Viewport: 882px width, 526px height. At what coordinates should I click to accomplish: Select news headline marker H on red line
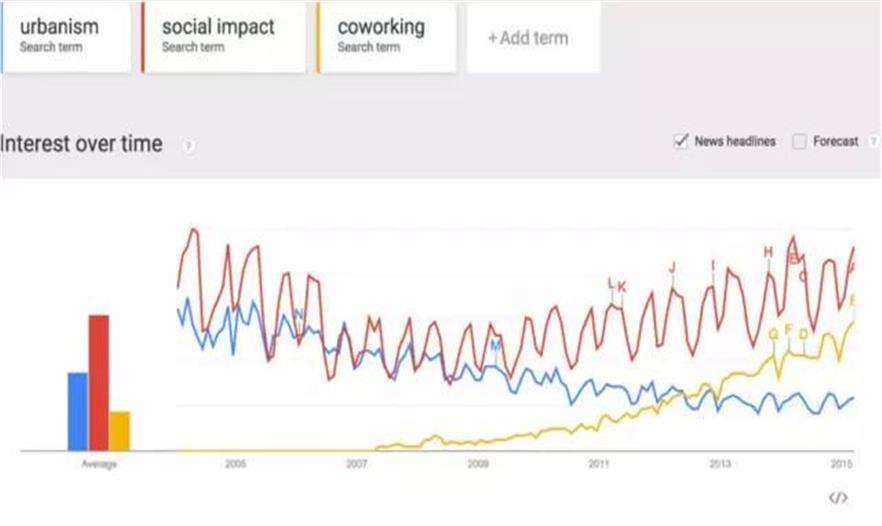(x=768, y=252)
